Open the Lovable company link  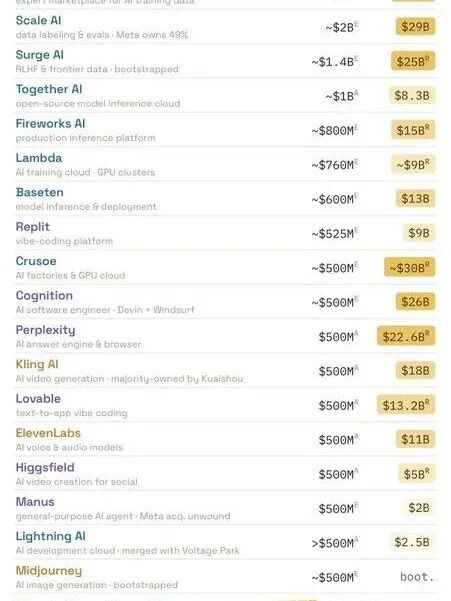coord(38,399)
